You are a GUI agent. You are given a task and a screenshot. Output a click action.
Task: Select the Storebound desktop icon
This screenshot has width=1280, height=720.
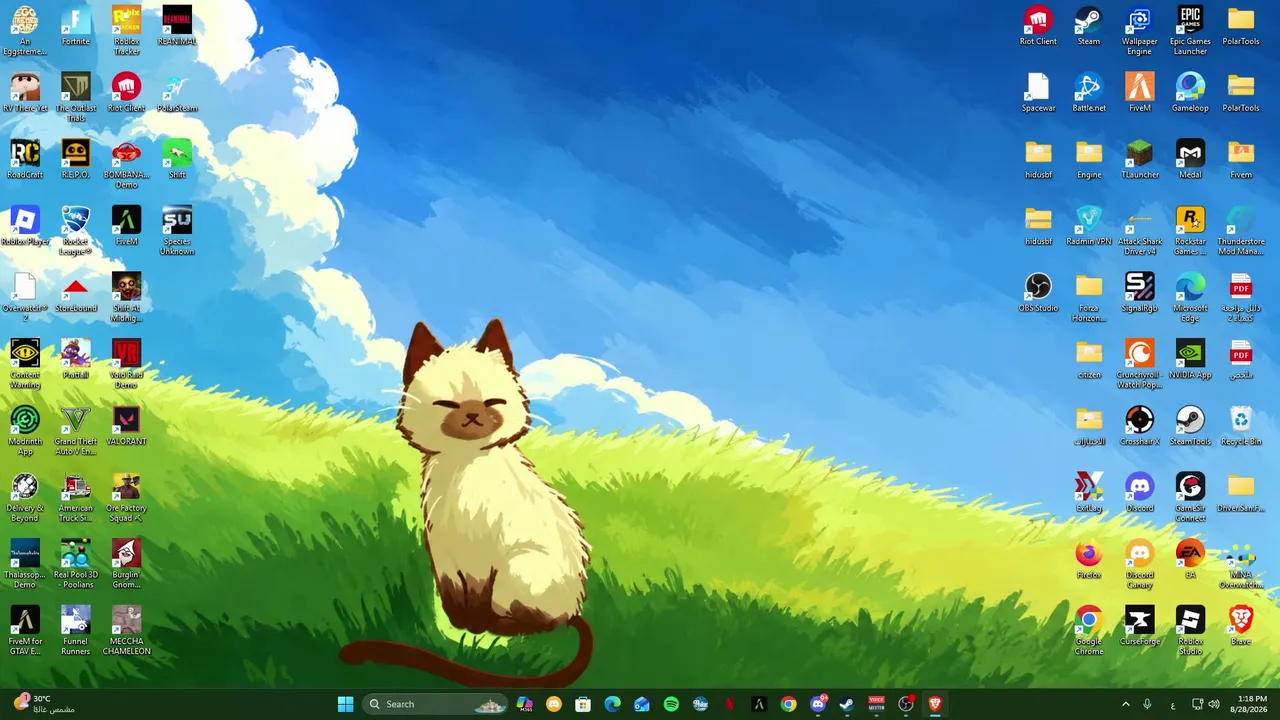(x=76, y=293)
